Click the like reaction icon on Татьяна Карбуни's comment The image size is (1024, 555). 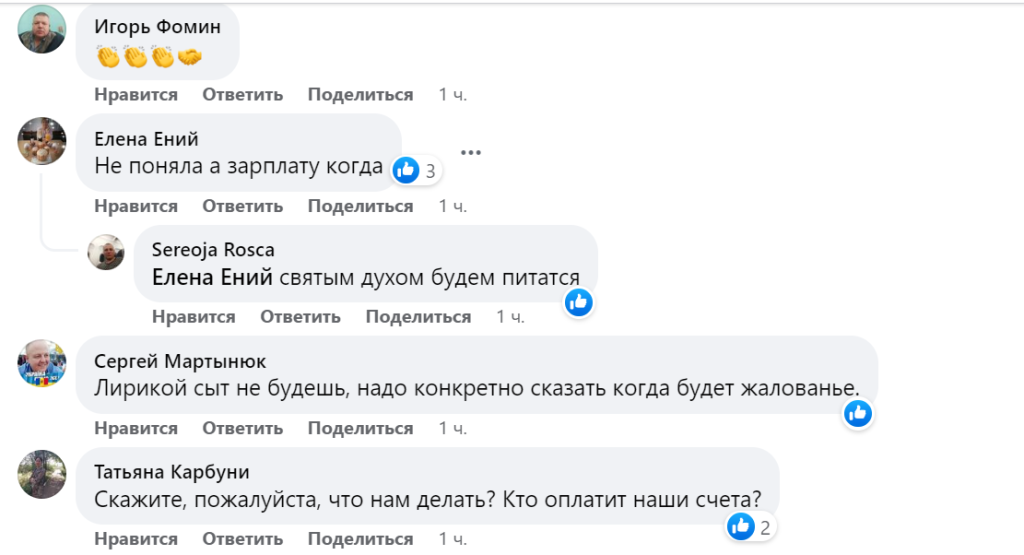click(x=741, y=525)
